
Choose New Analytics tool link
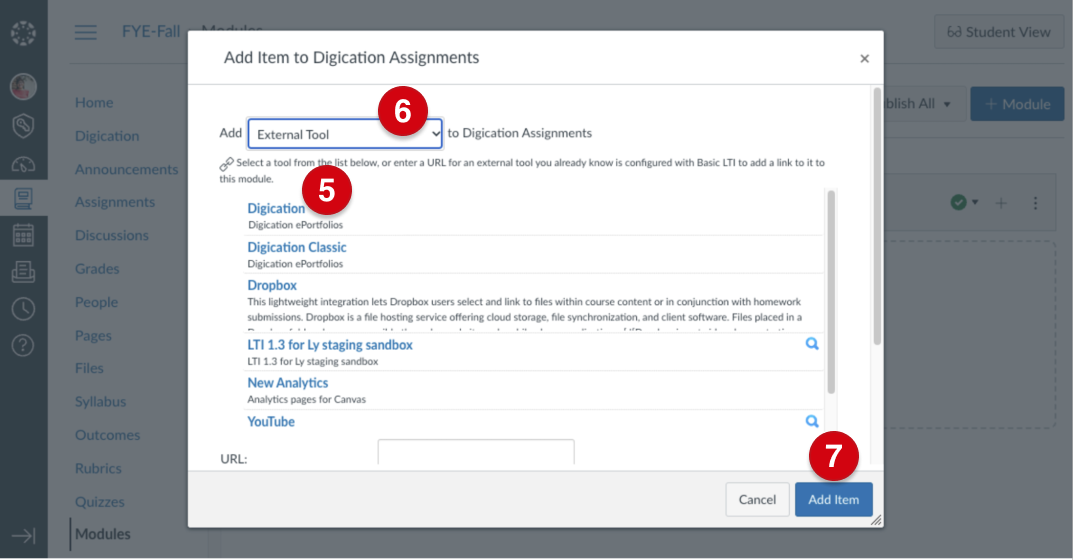[x=287, y=383]
